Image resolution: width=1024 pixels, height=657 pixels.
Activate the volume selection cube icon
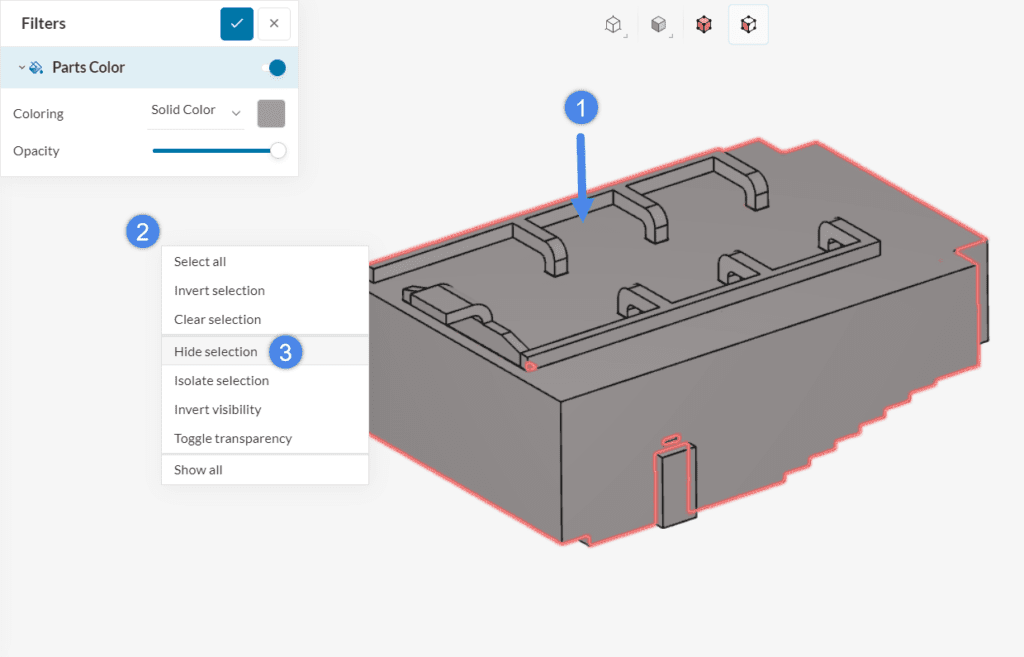(x=704, y=25)
